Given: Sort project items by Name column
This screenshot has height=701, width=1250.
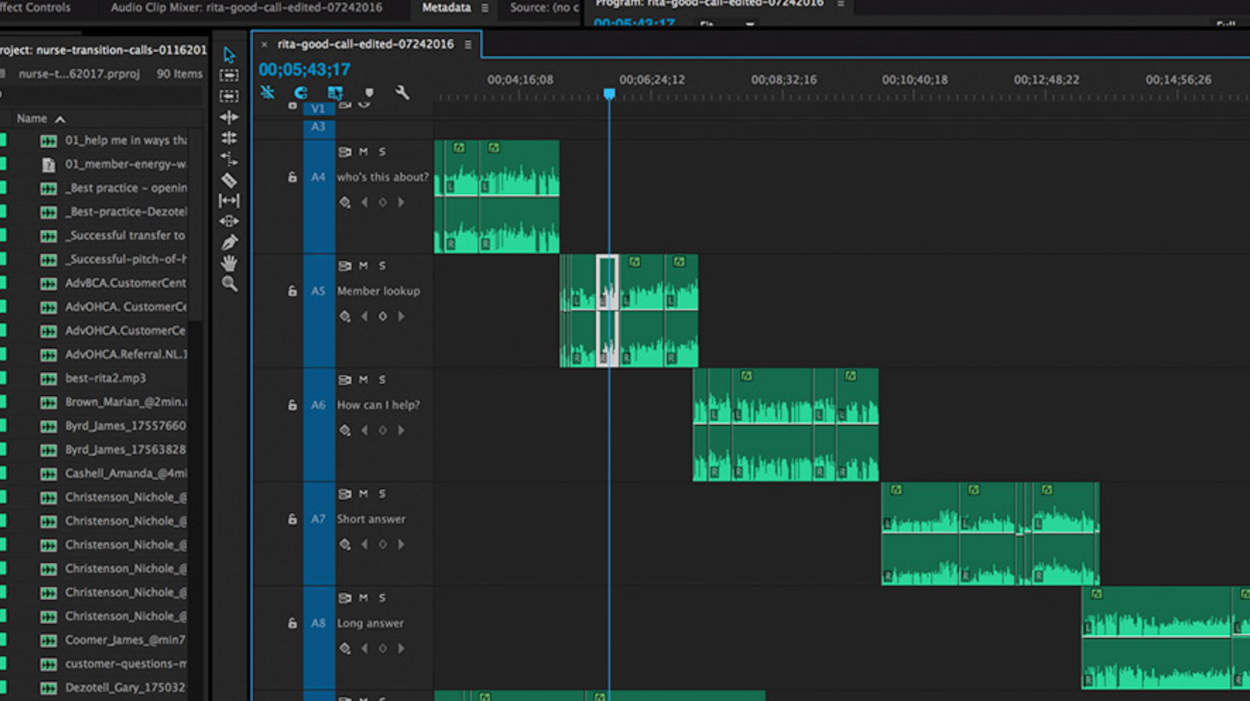Looking at the screenshot, I should click(x=41, y=118).
